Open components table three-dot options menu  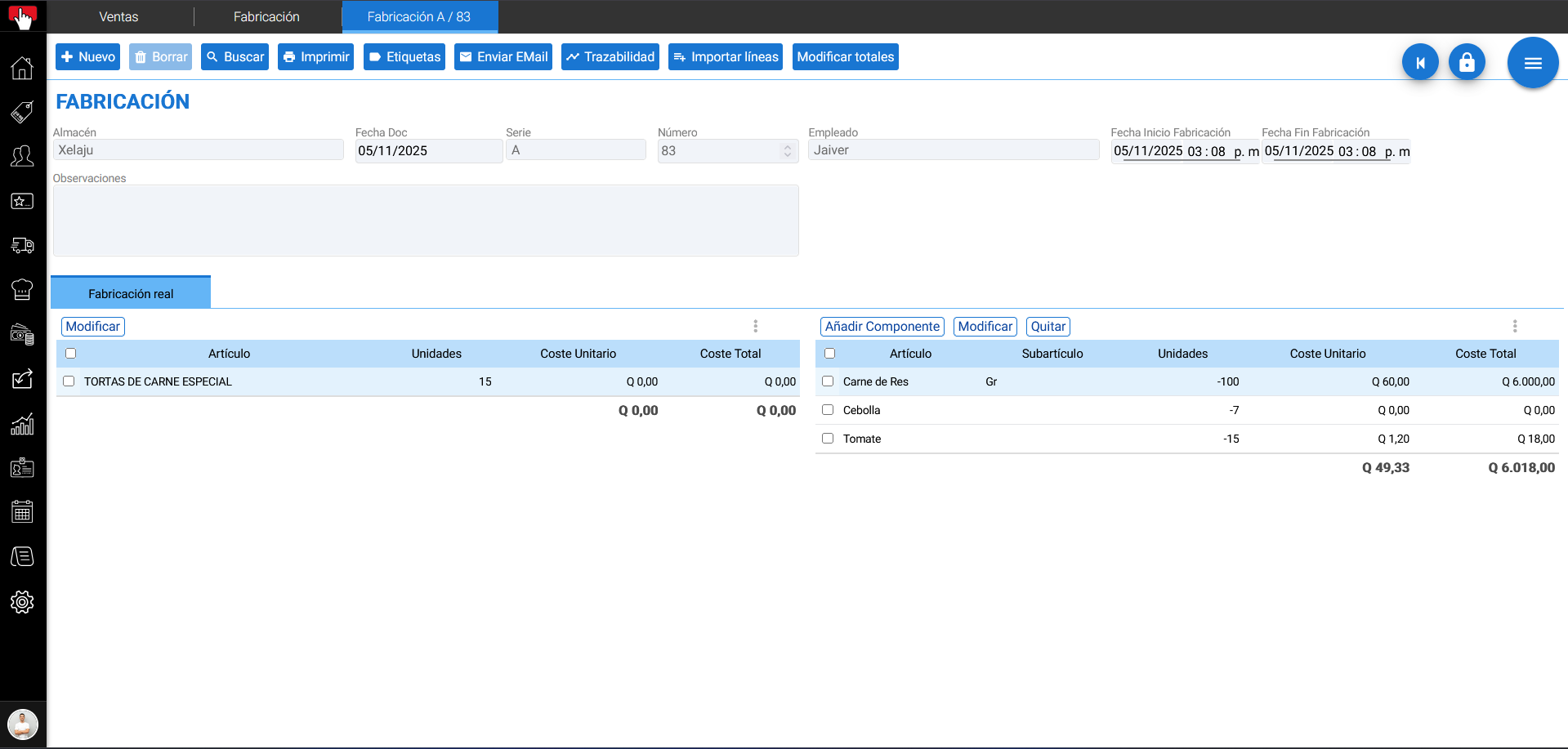tap(1514, 326)
